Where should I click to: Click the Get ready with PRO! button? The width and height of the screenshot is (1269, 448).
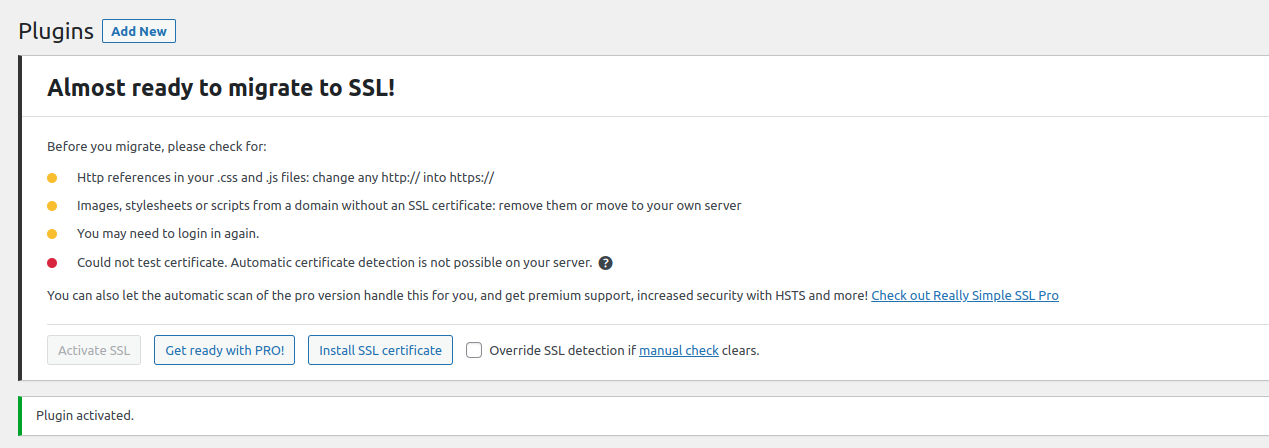pyautogui.click(x=224, y=351)
